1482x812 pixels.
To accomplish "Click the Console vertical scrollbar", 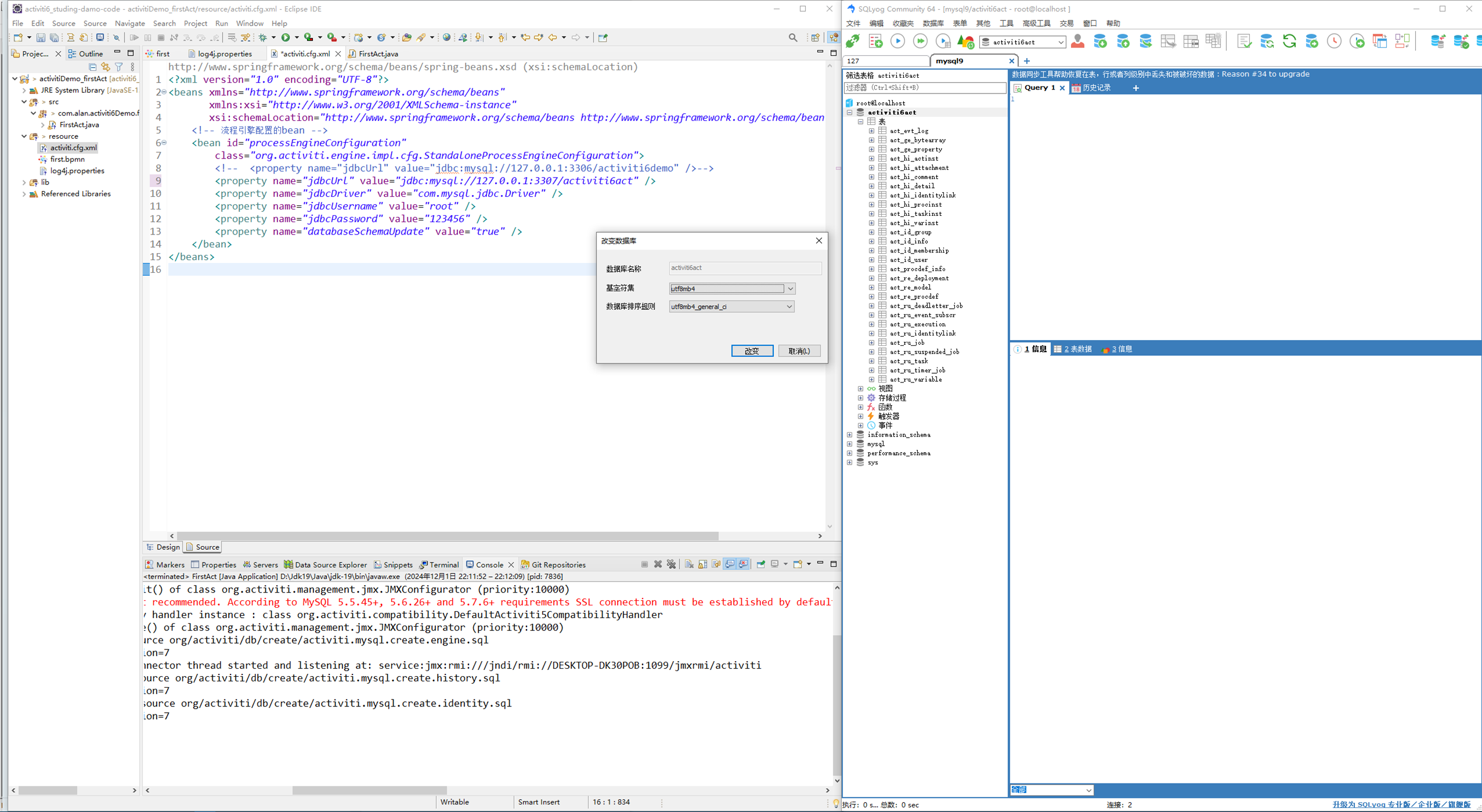I will 836,705.
